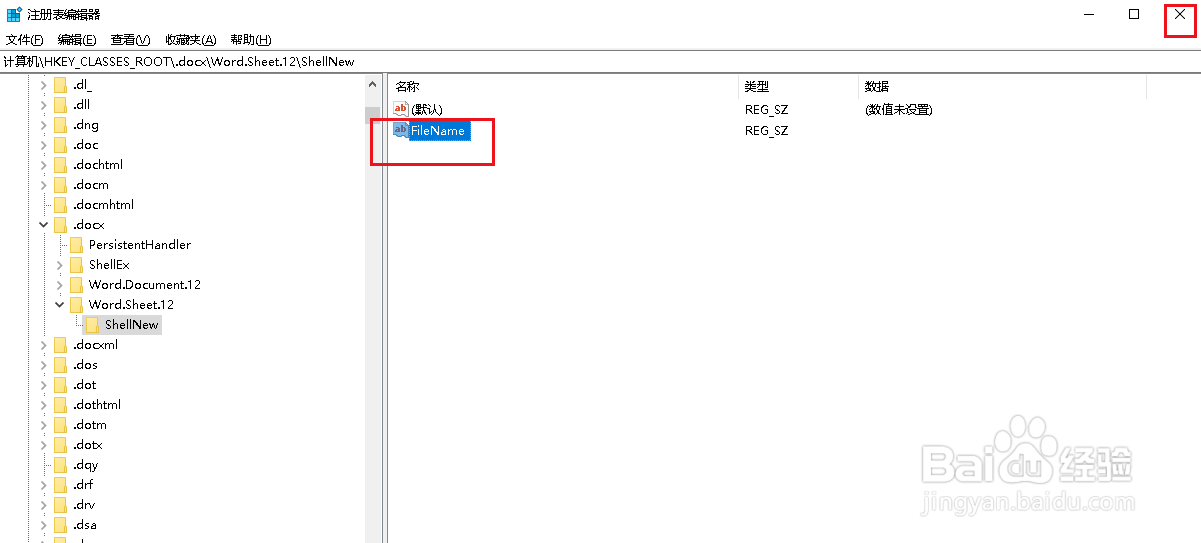Select the .dotm folder icon
The width and height of the screenshot is (1201, 543).
point(60,425)
